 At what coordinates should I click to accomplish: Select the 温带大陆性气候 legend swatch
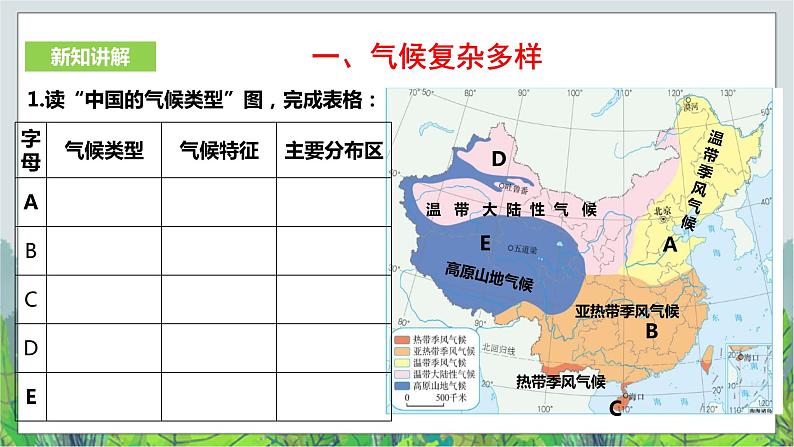click(x=402, y=372)
